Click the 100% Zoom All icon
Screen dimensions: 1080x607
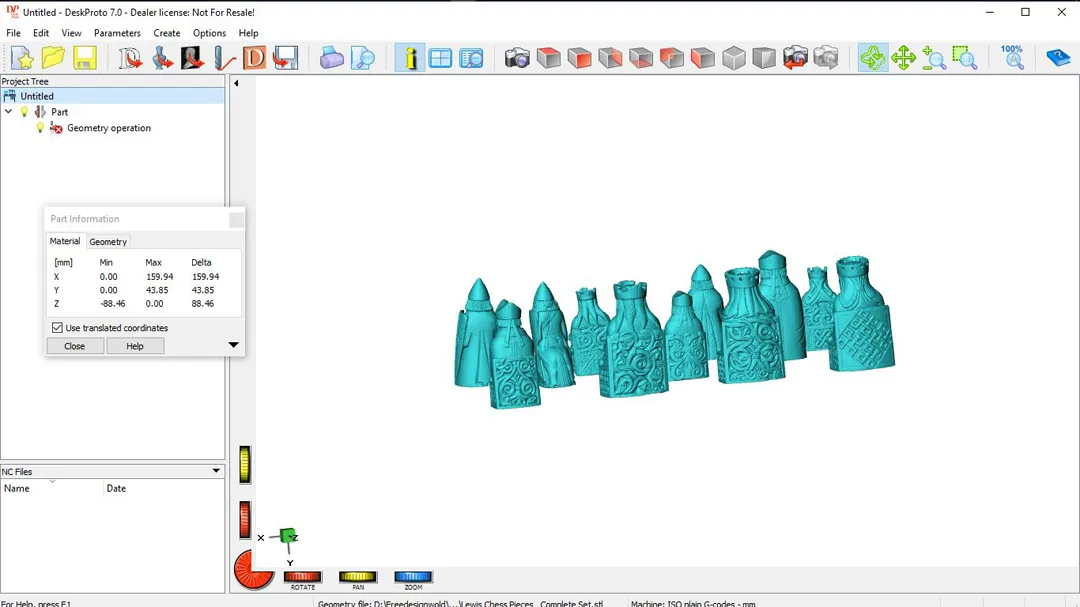point(1012,58)
